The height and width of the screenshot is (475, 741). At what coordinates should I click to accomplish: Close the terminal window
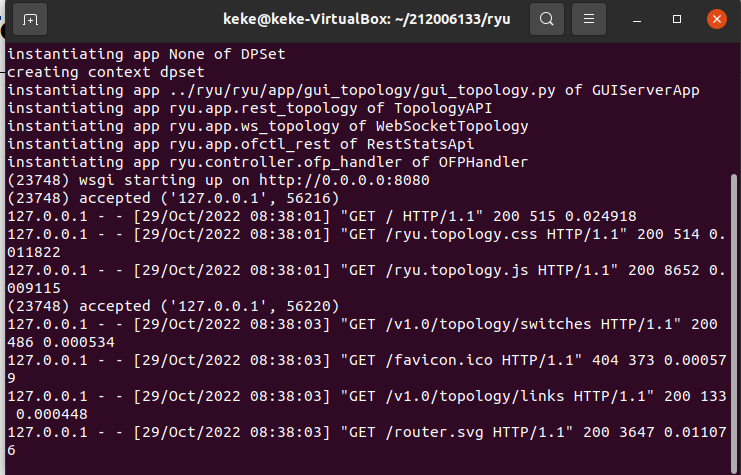point(716,19)
